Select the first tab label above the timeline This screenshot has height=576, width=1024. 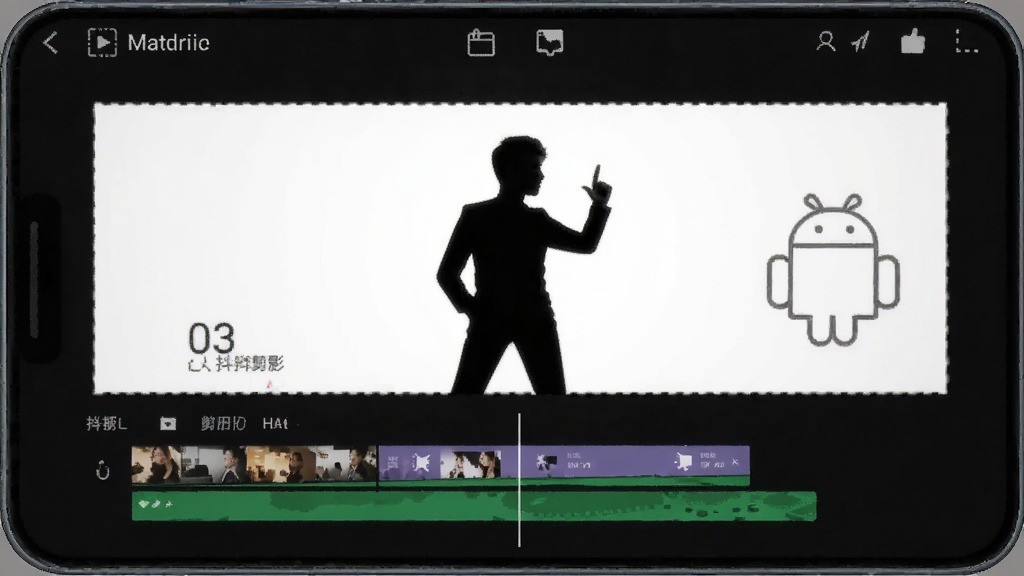point(106,424)
